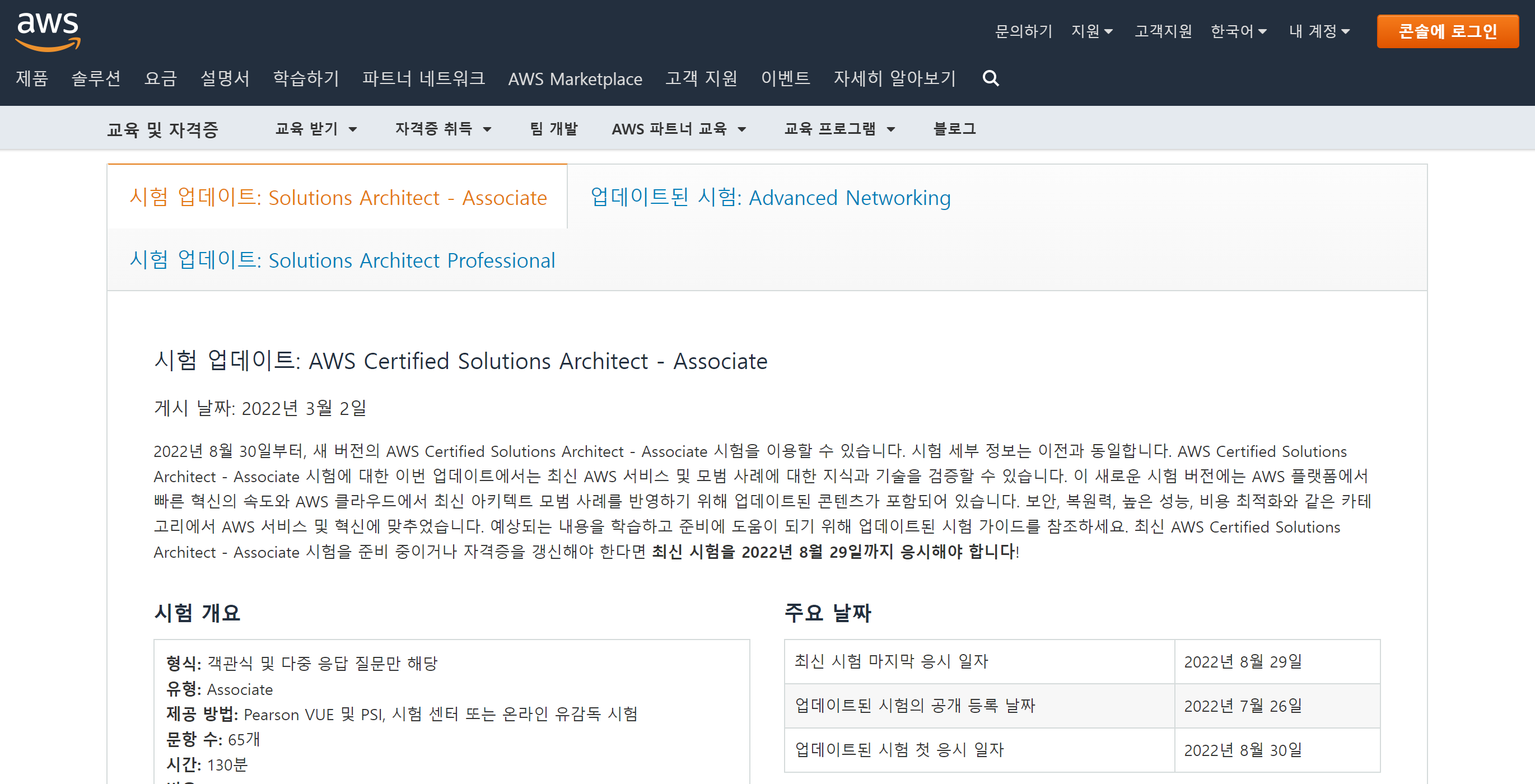Expand the 지원 dropdown menu
The height and width of the screenshot is (784, 1535).
[x=1091, y=31]
